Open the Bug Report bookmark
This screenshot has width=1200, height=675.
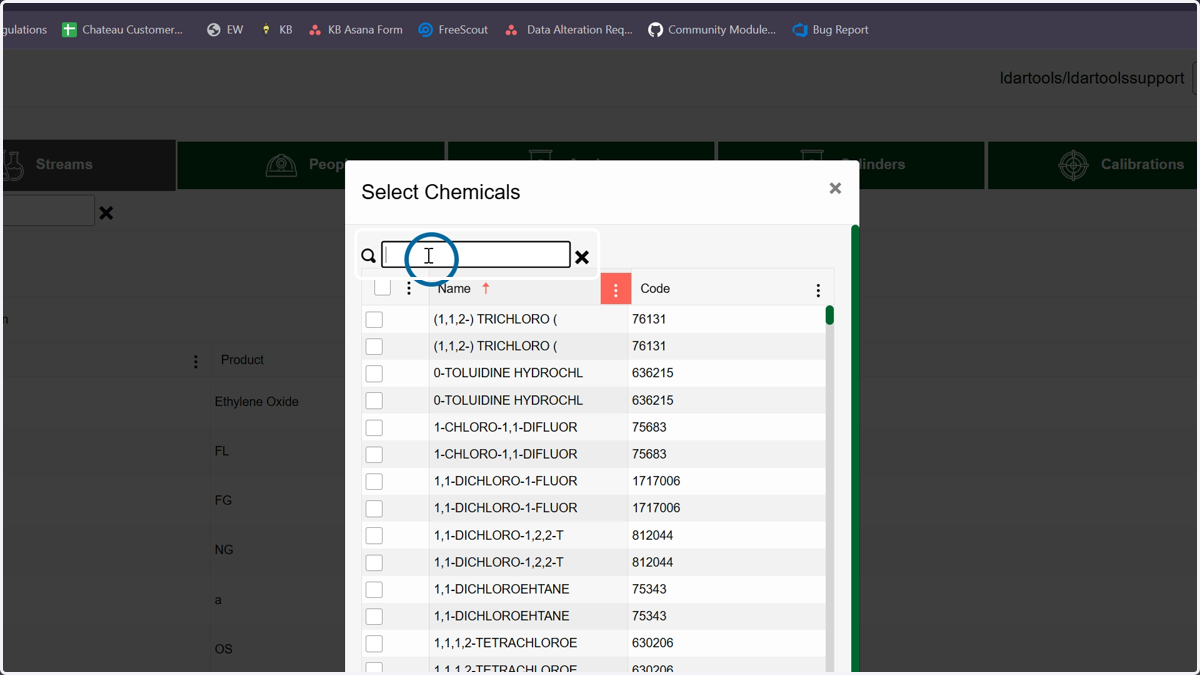pyautogui.click(x=830, y=30)
